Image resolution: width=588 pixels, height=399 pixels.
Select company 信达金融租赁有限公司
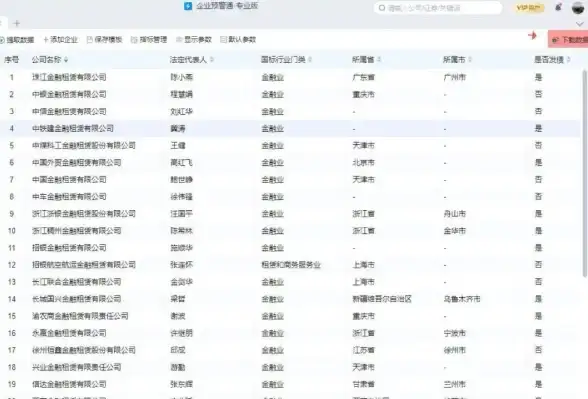click(x=69, y=384)
